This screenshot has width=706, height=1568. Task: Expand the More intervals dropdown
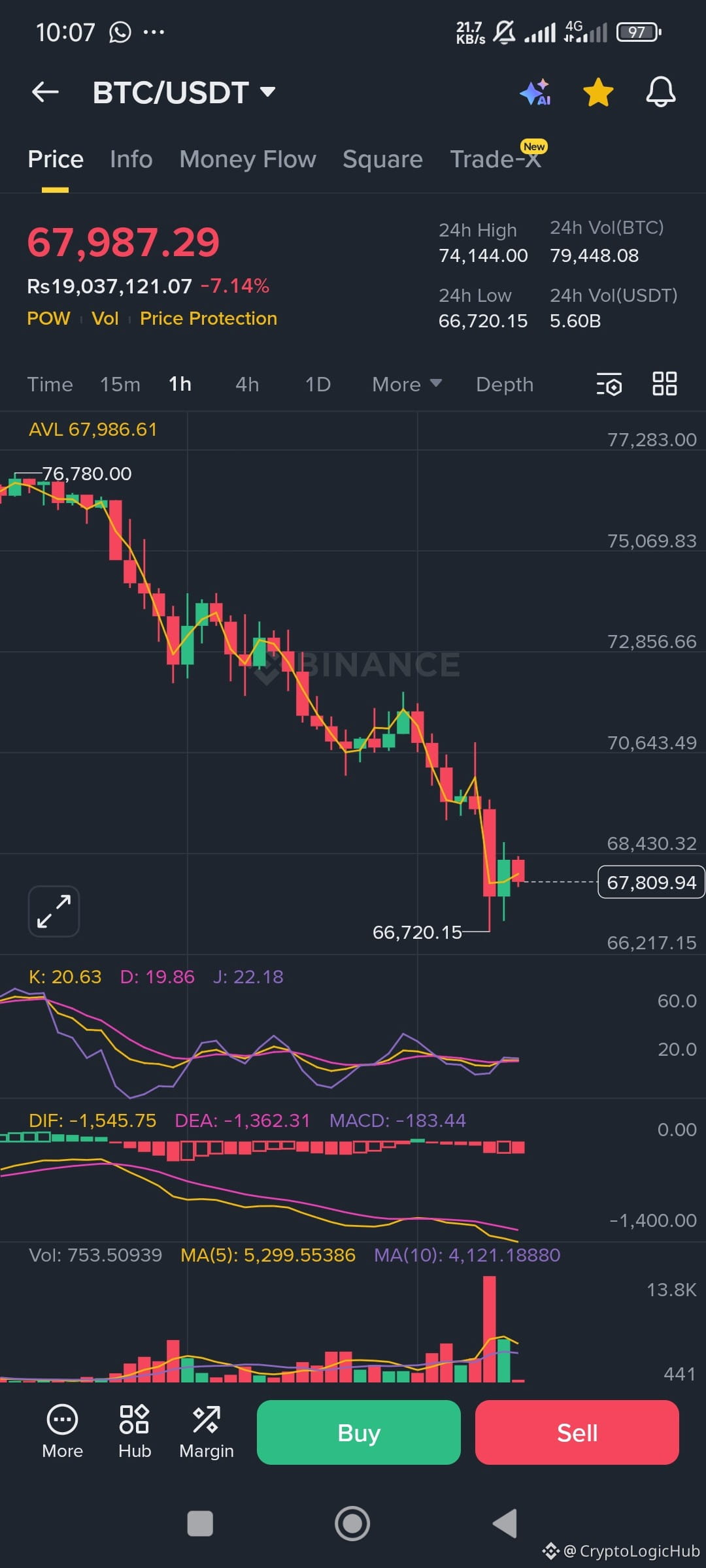click(407, 384)
